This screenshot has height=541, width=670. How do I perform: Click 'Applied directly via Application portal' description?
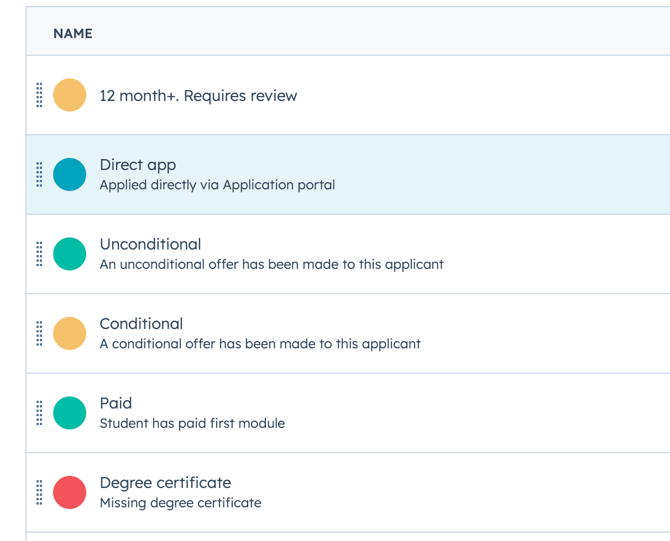tap(217, 185)
